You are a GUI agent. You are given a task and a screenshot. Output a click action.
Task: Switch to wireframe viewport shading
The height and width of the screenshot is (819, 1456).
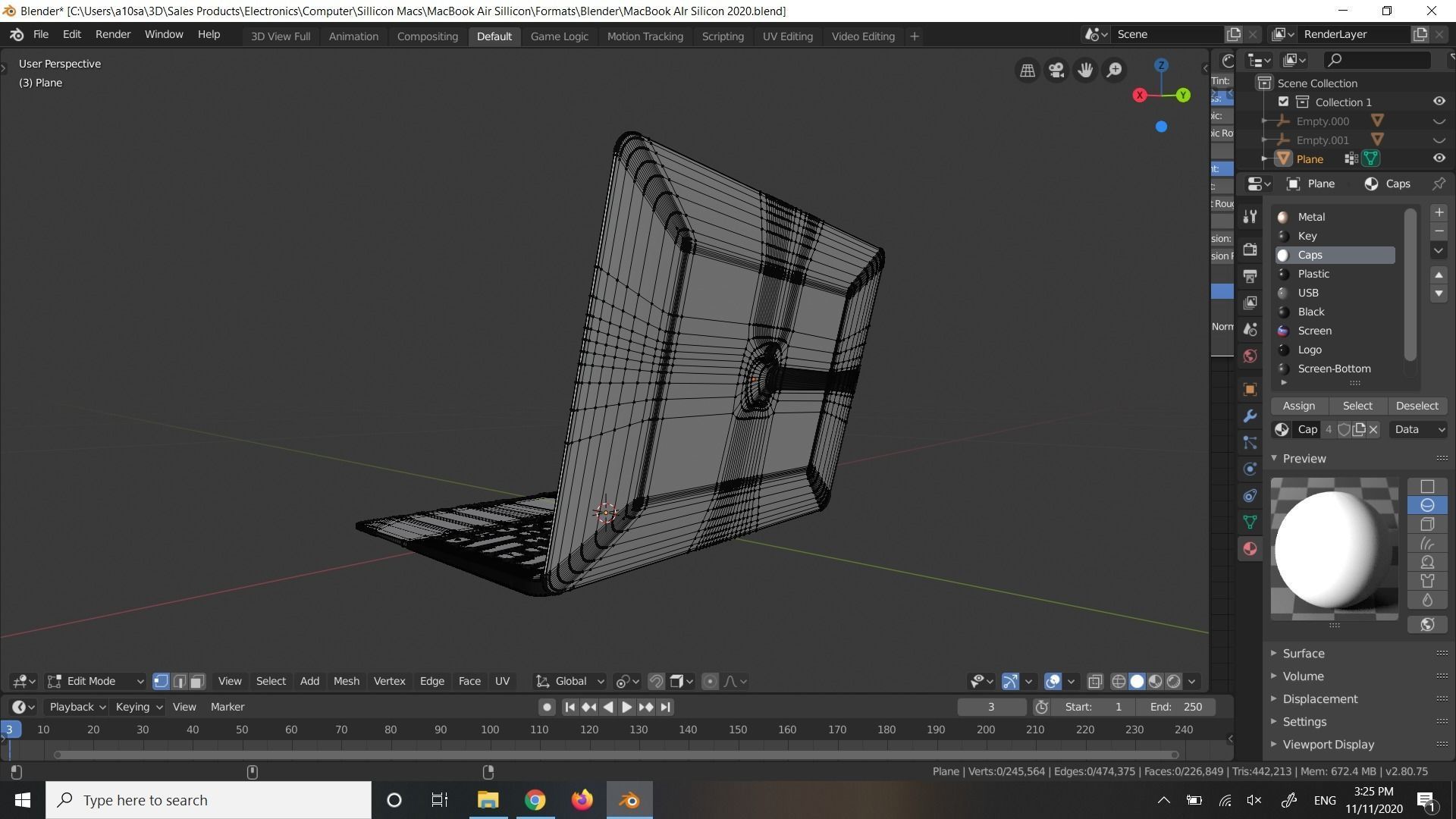pyautogui.click(x=1118, y=681)
